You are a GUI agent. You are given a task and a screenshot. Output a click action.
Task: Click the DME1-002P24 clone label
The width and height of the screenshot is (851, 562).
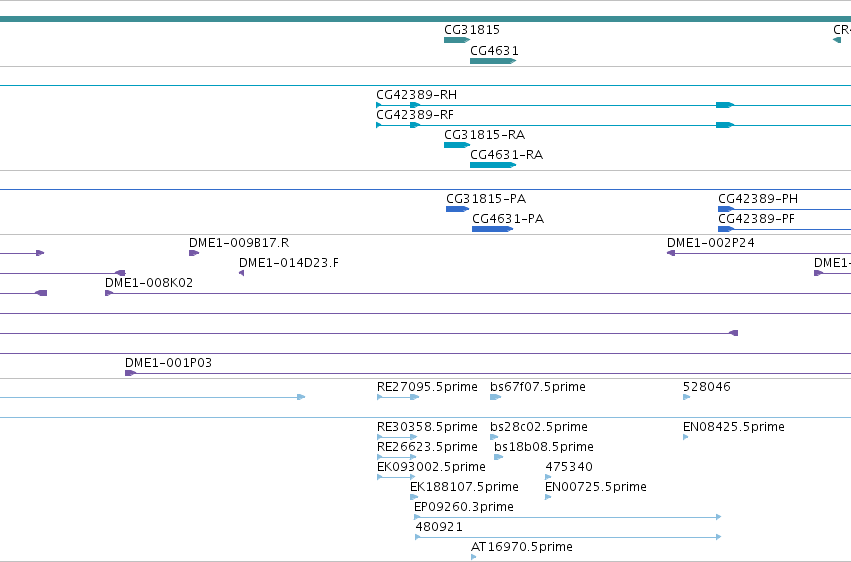[x=710, y=242]
